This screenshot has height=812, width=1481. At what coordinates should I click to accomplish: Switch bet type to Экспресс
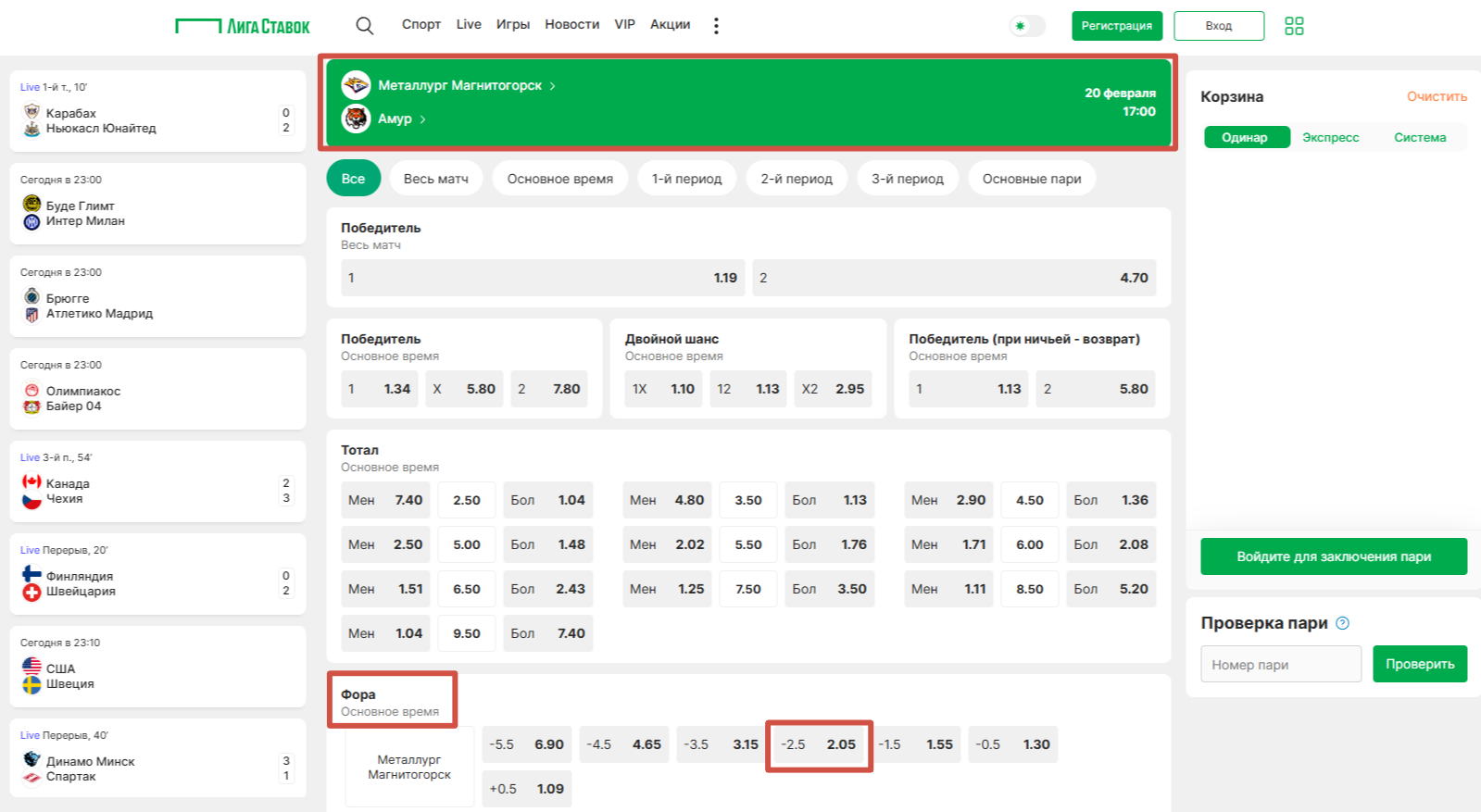pyautogui.click(x=1330, y=138)
